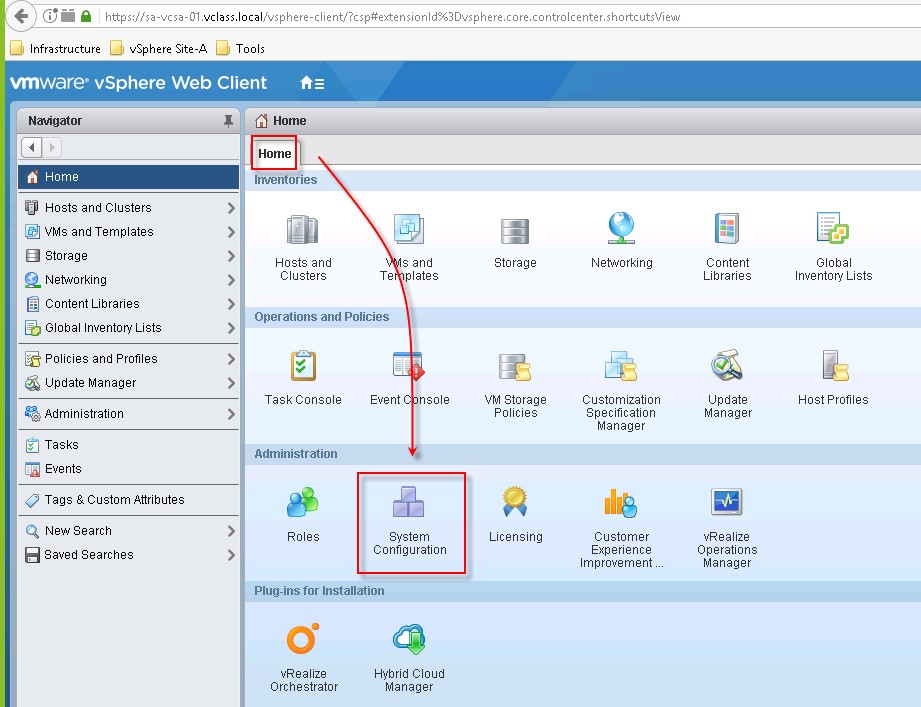
Task: Open Customer Experience Improvement icon
Action: [621, 503]
